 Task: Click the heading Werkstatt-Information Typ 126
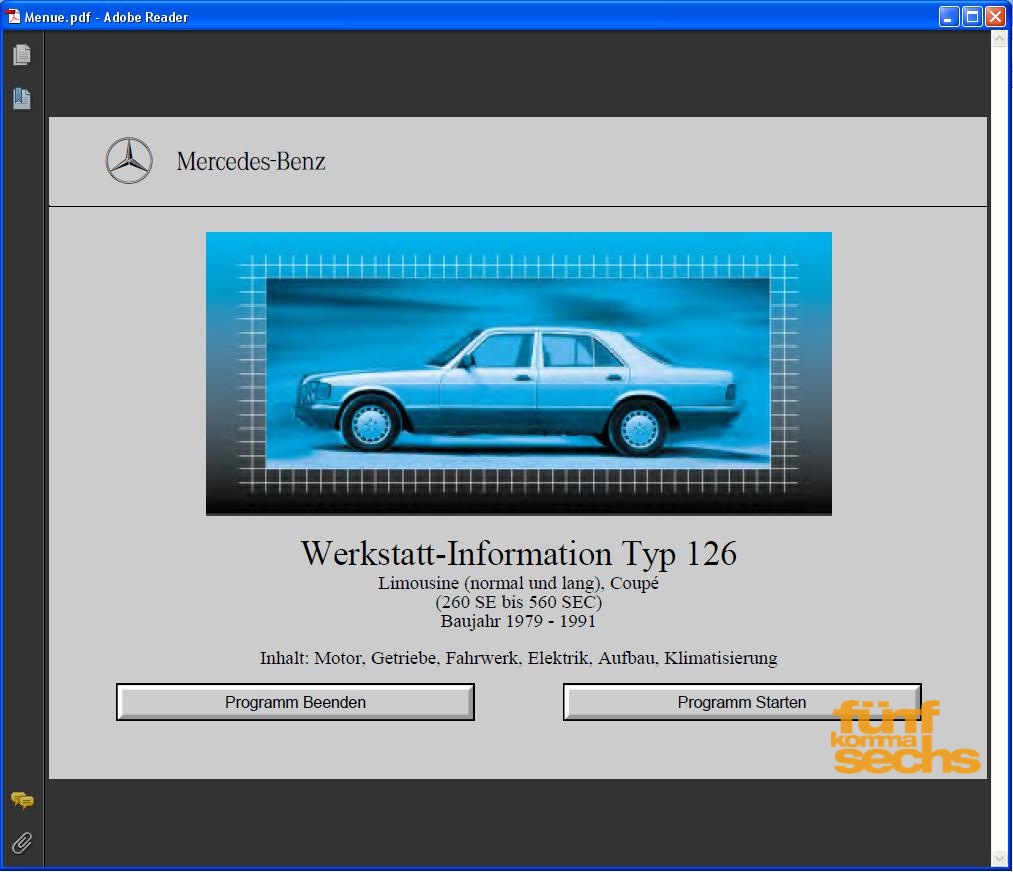click(x=519, y=554)
